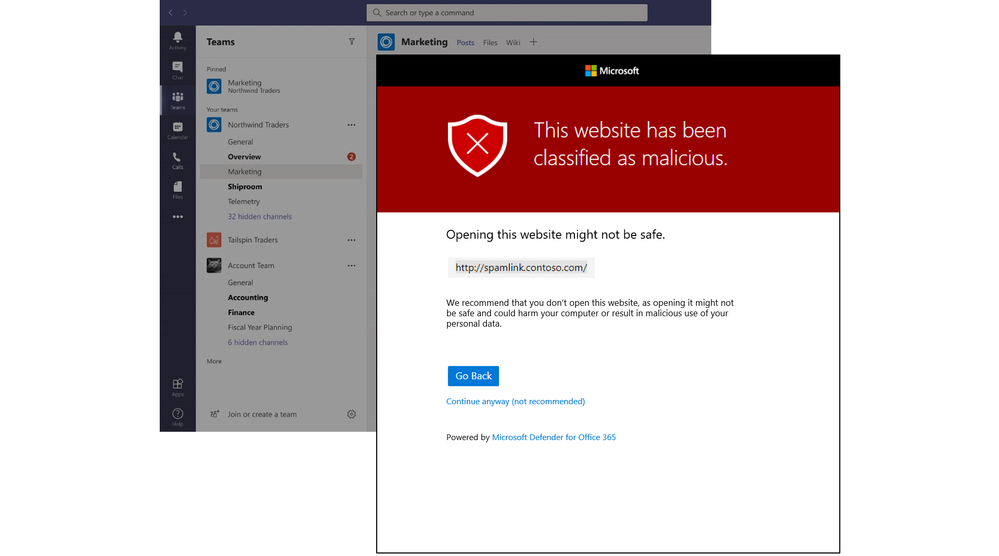Select Northwind Traders team name
This screenshot has height=556, width=999.
click(x=258, y=125)
